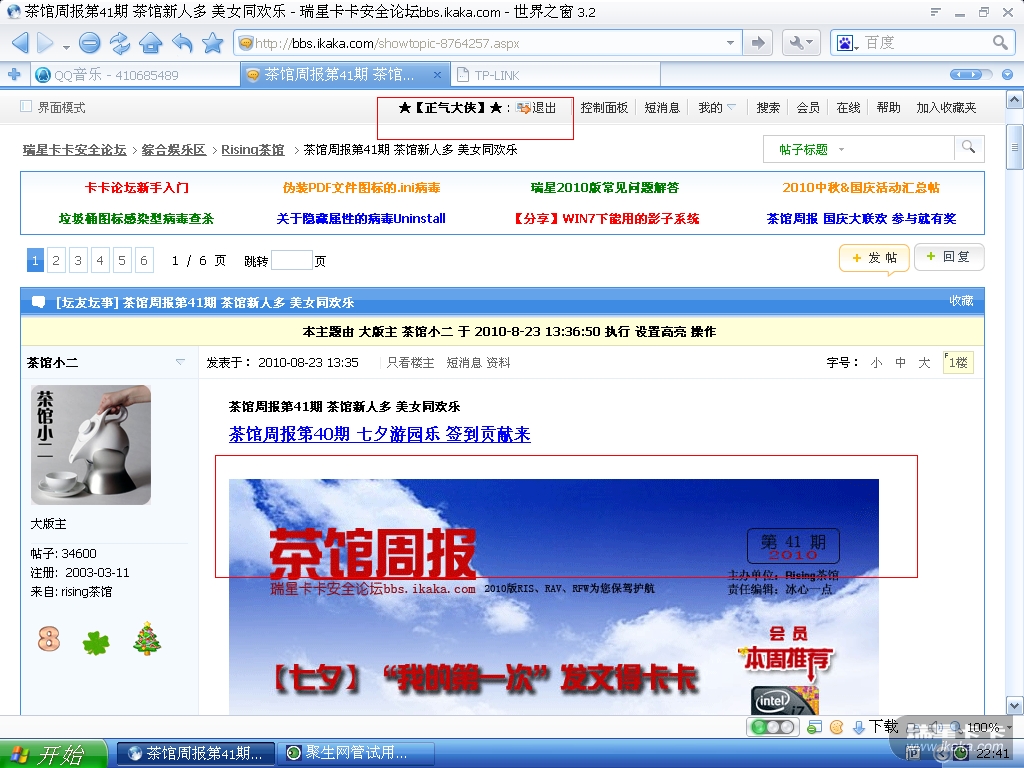Click the forum search magnifier button
1024x768 pixels.
968,147
